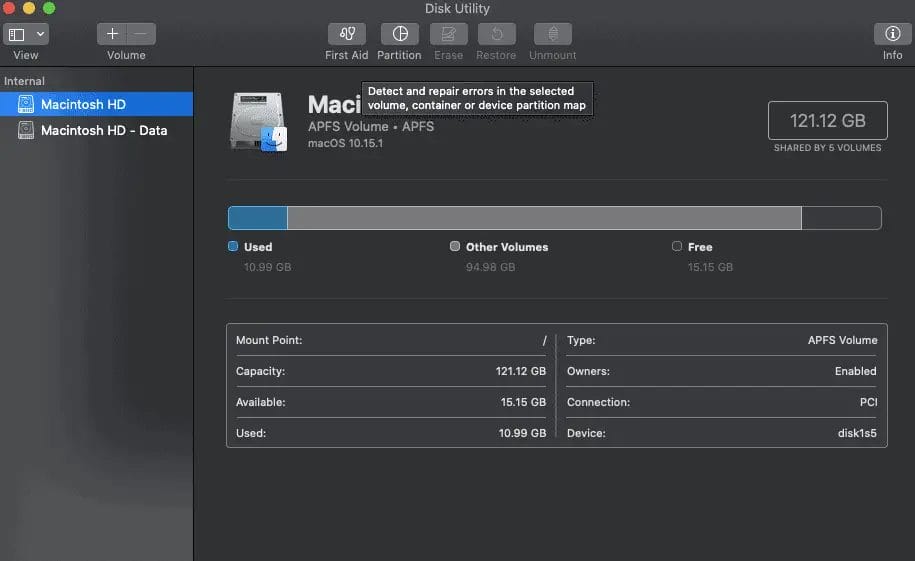Click the 10.99 GB Used legend amount

click(x=267, y=267)
